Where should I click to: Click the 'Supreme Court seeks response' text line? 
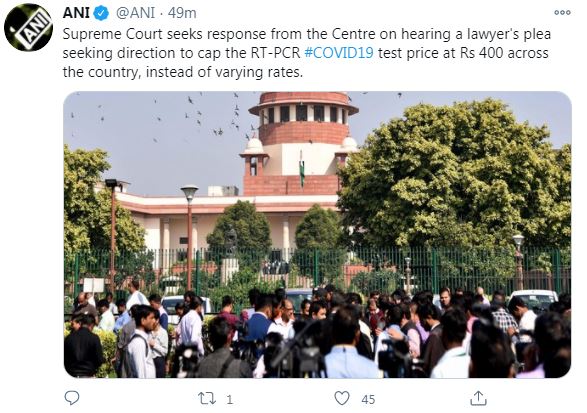pyautogui.click(x=307, y=34)
